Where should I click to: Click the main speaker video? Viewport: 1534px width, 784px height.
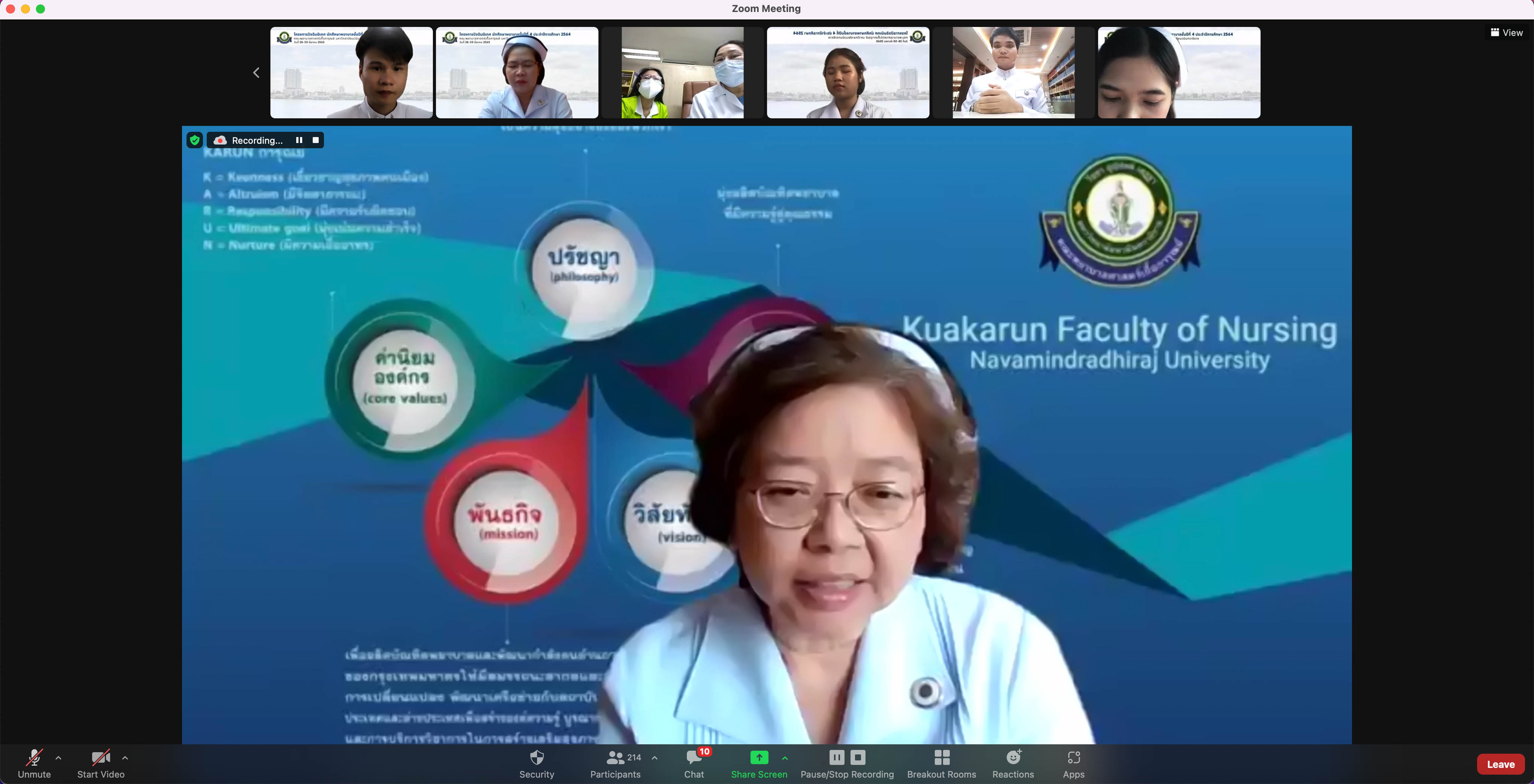coord(766,435)
